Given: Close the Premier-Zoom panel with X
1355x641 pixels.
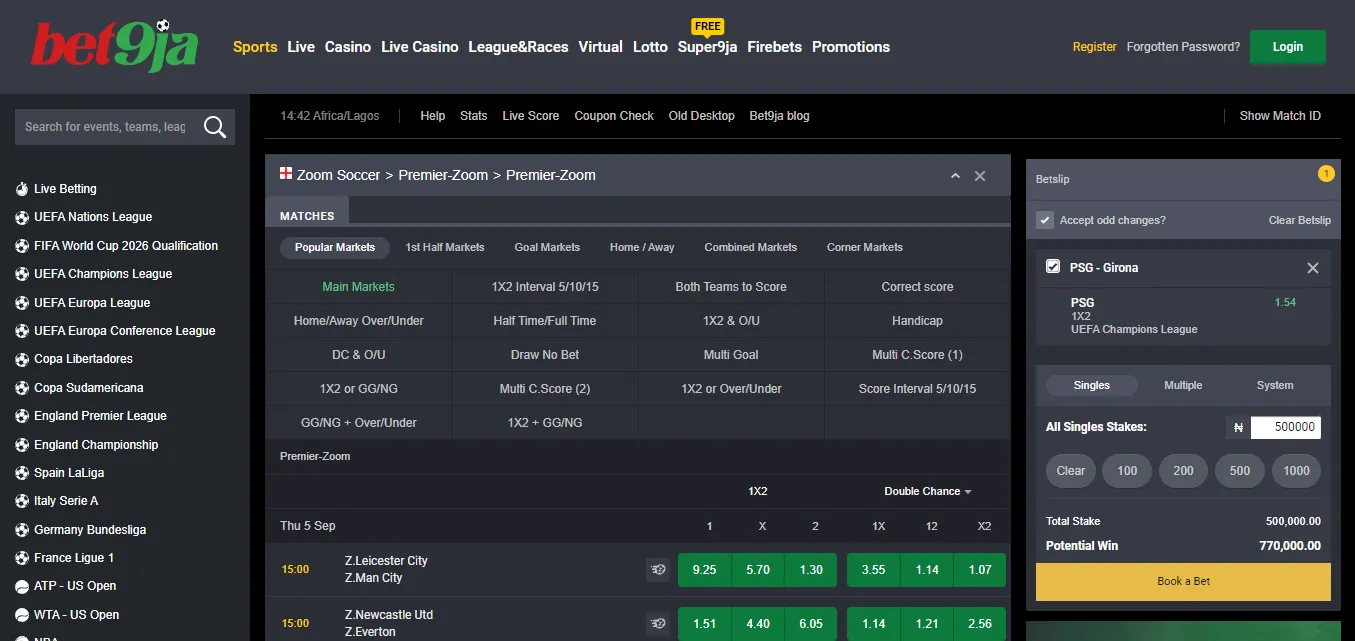Looking at the screenshot, I should pos(980,176).
